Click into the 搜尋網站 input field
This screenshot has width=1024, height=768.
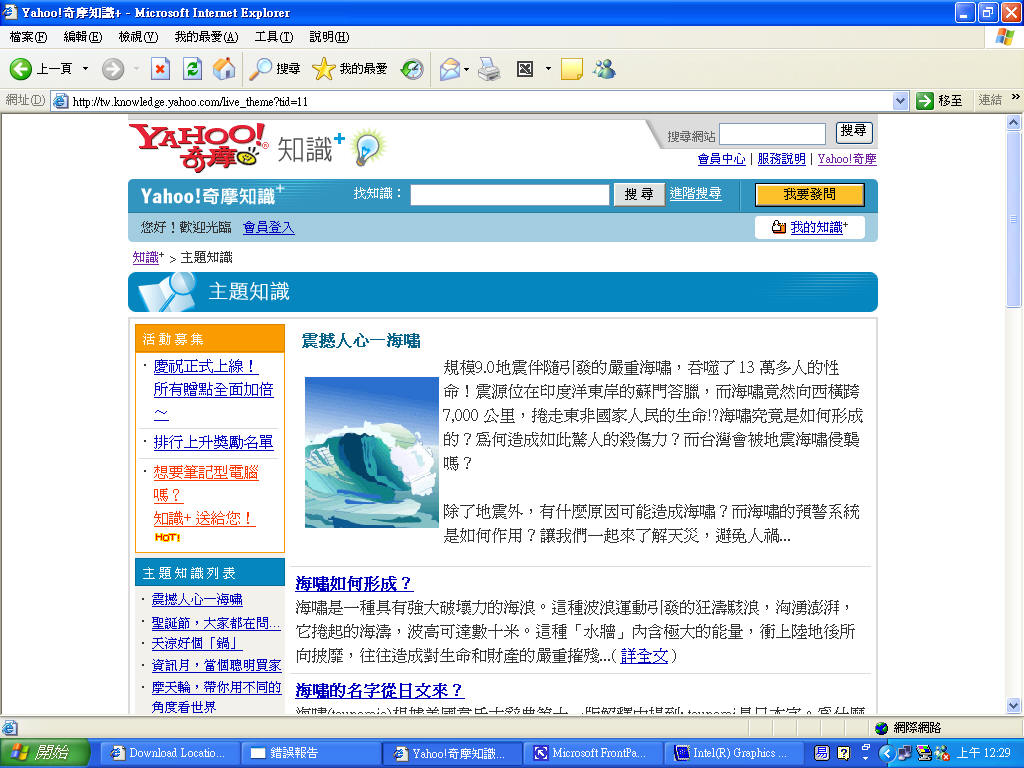(773, 134)
